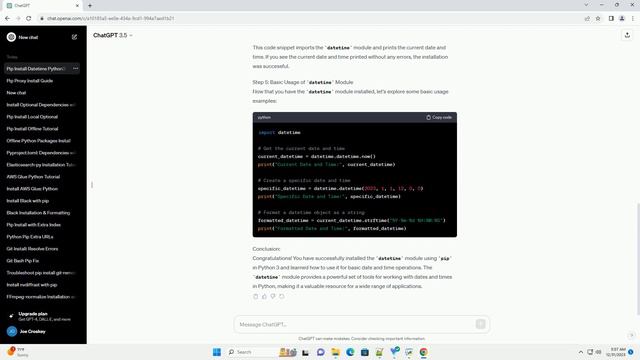Open the Pip Install Offline Tutorial chat
640x360 pixels.
(42, 129)
